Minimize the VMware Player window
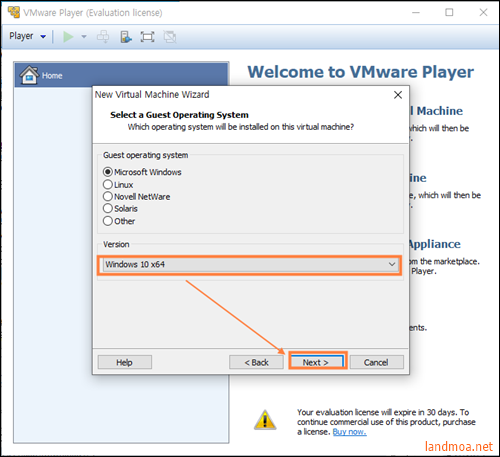 [x=416, y=13]
